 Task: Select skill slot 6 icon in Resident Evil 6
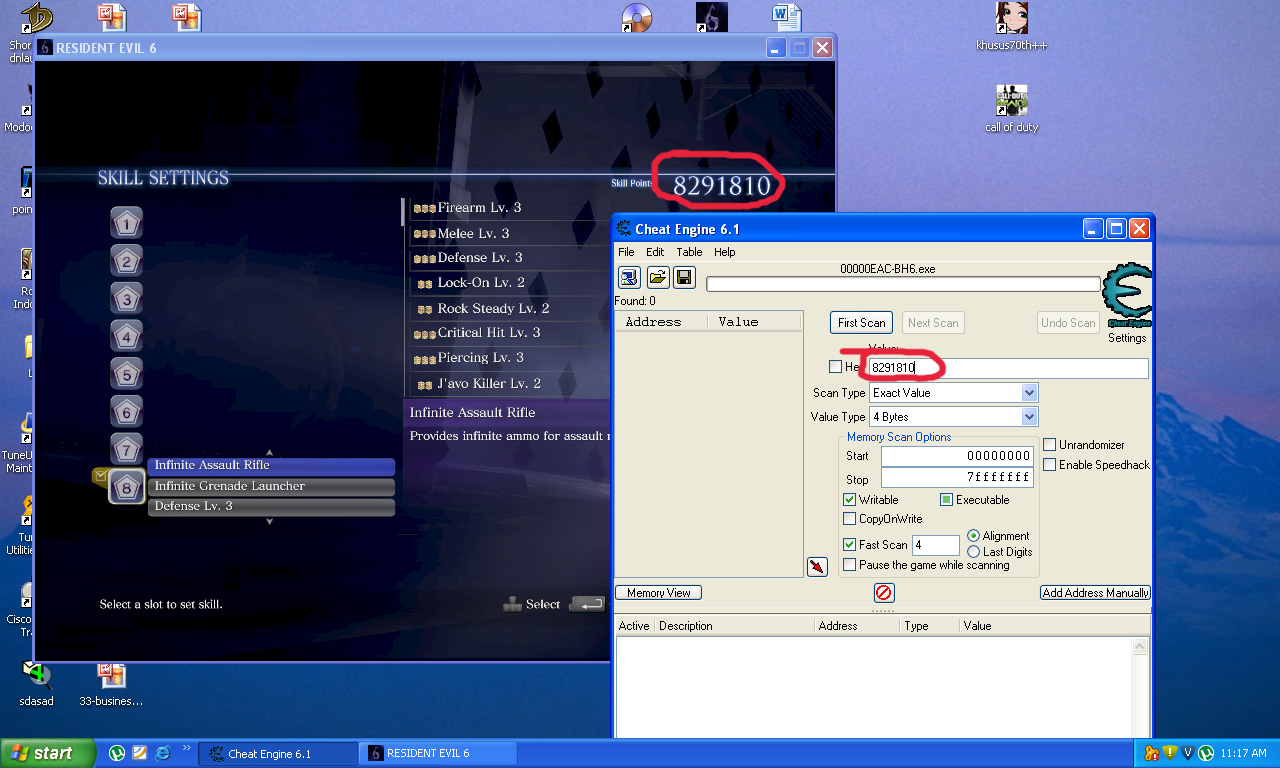point(126,412)
